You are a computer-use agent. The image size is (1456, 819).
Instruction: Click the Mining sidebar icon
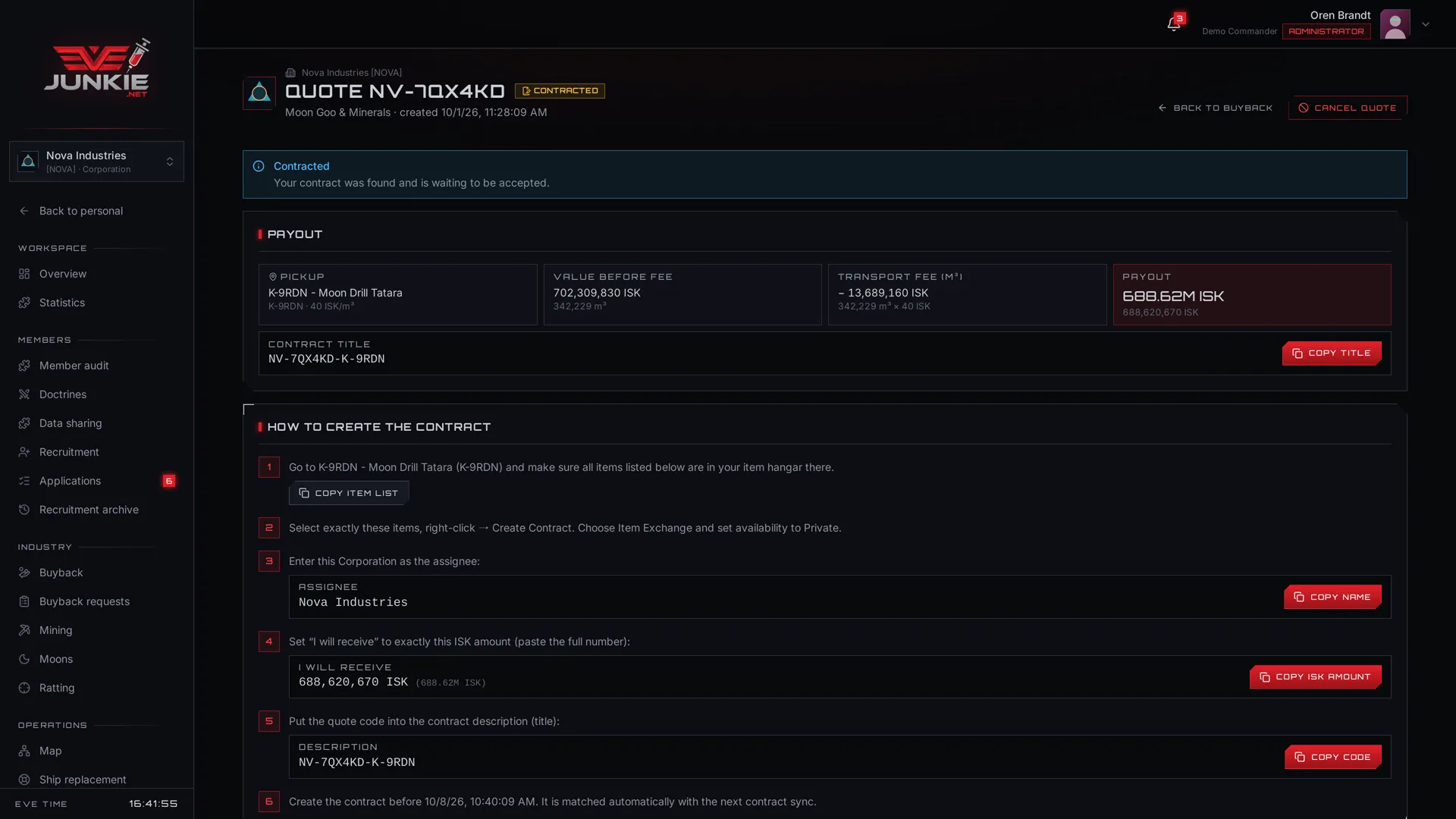click(x=24, y=630)
